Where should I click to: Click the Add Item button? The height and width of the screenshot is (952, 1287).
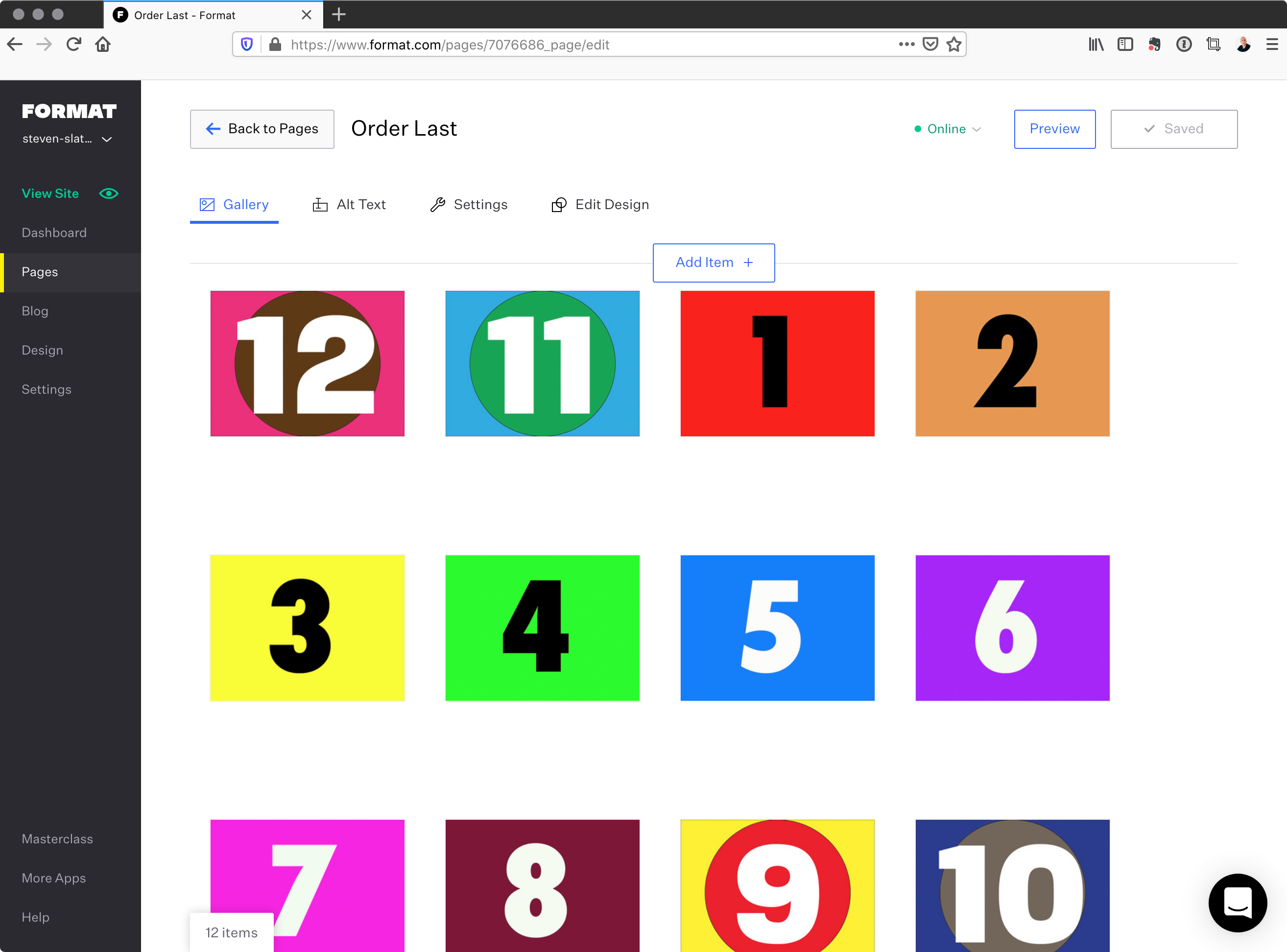[x=714, y=263]
